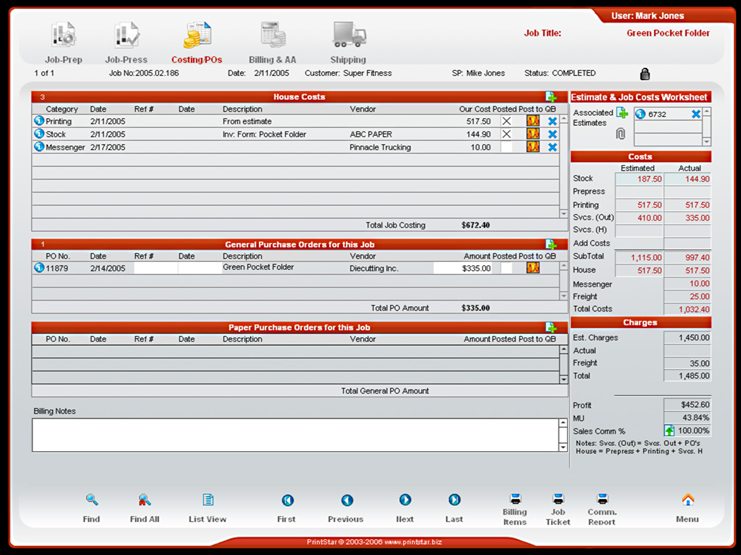The height and width of the screenshot is (555, 741).
Task: Click the Profit value $452.60
Action: pyautogui.click(x=688, y=405)
